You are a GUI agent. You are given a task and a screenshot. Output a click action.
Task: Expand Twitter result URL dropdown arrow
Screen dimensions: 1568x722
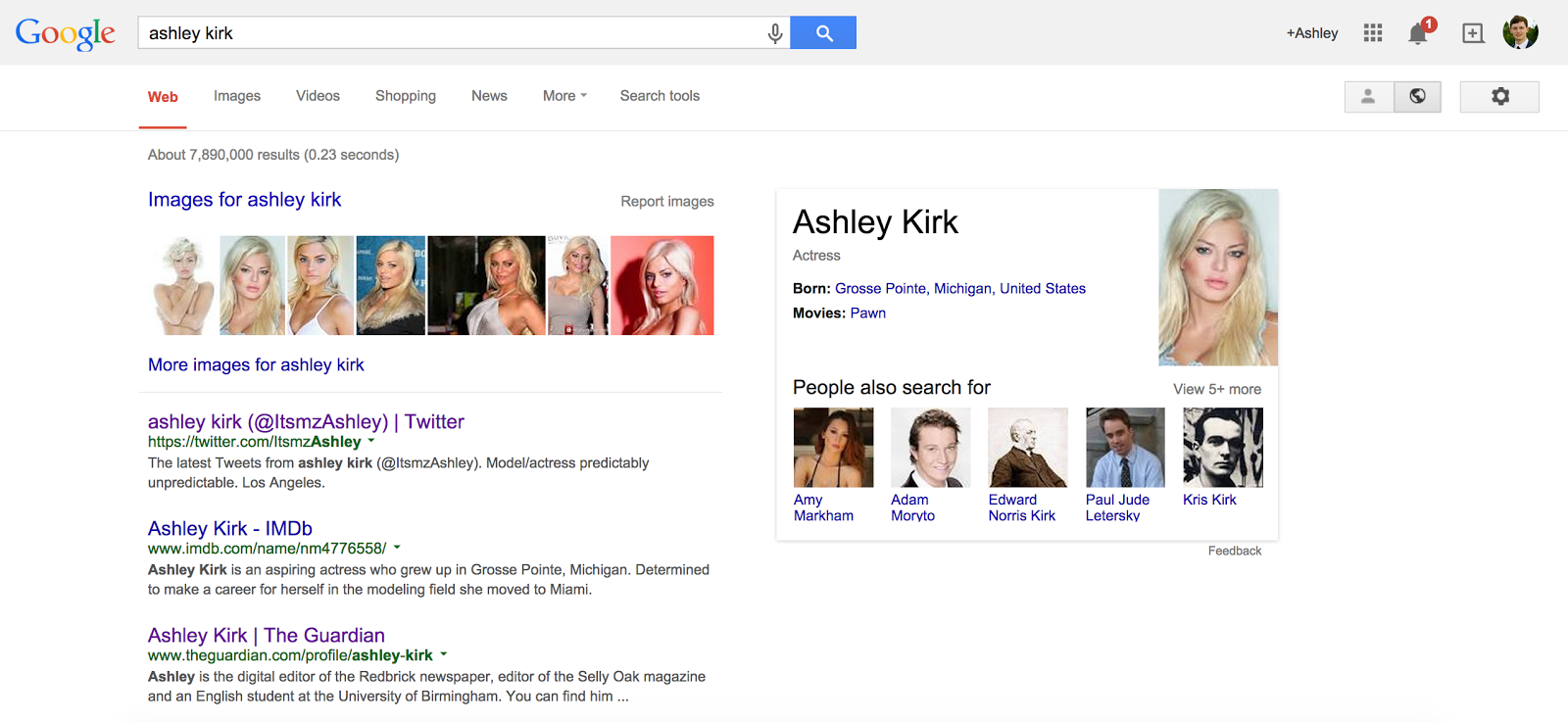[371, 441]
